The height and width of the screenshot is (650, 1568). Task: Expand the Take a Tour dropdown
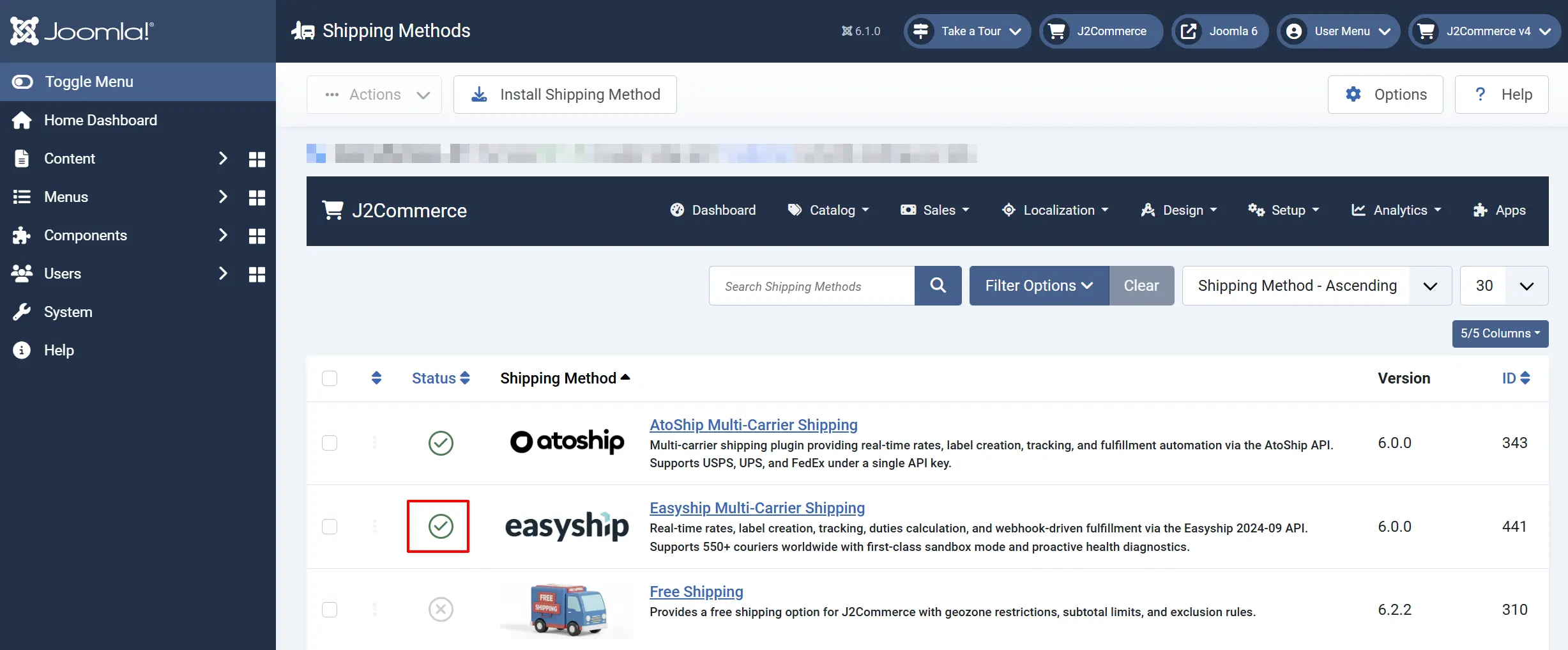pos(967,31)
